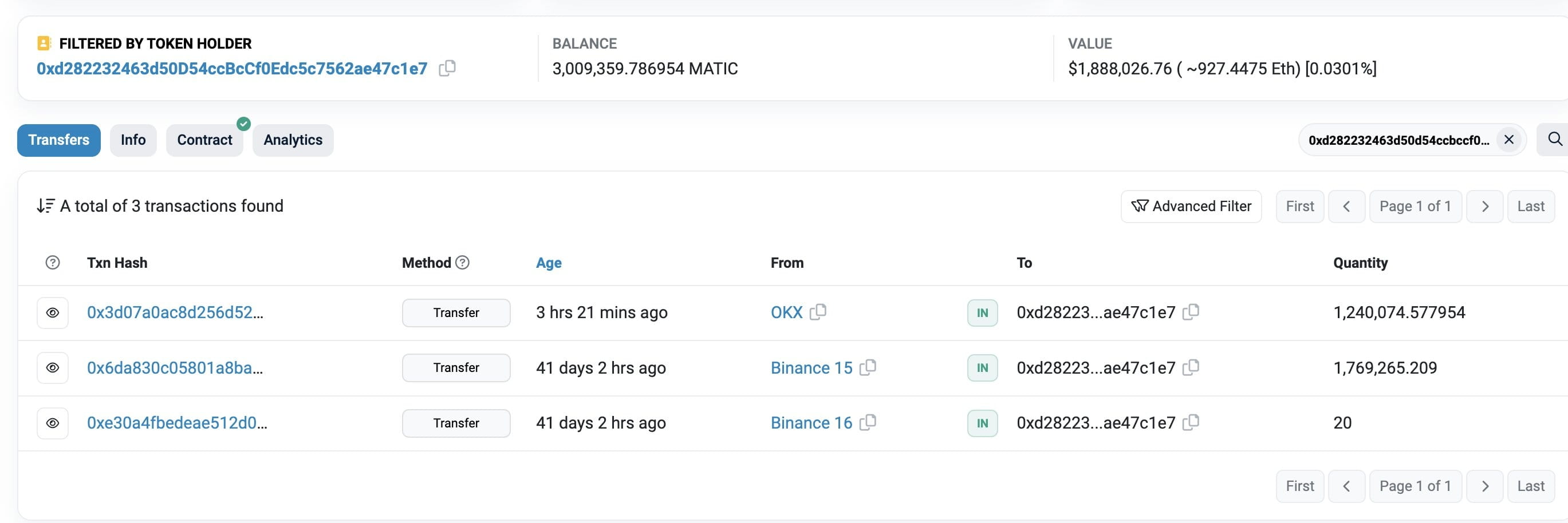Copy the Binance 16 sender address
Image resolution: width=1568 pixels, height=523 pixels.
(868, 422)
